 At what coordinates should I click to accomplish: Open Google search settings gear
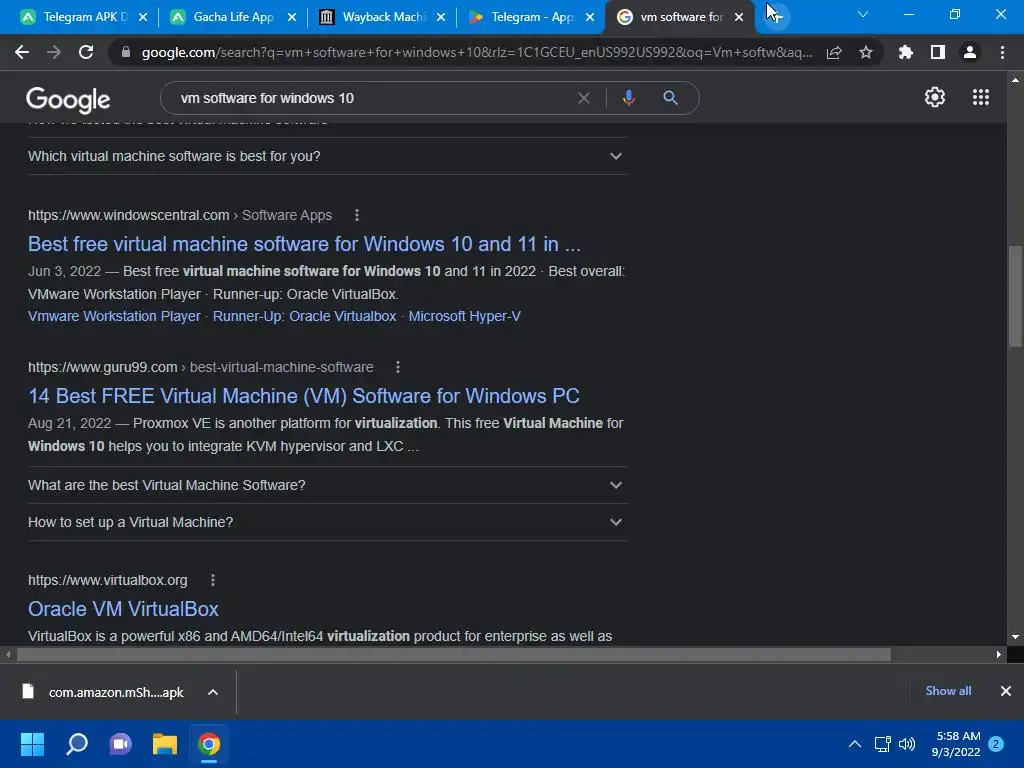(935, 97)
